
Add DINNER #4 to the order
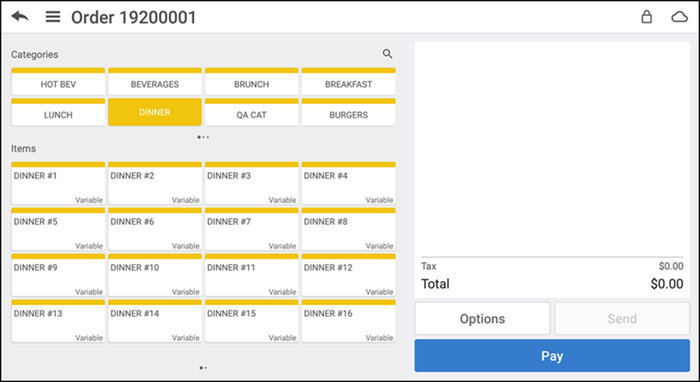[349, 183]
